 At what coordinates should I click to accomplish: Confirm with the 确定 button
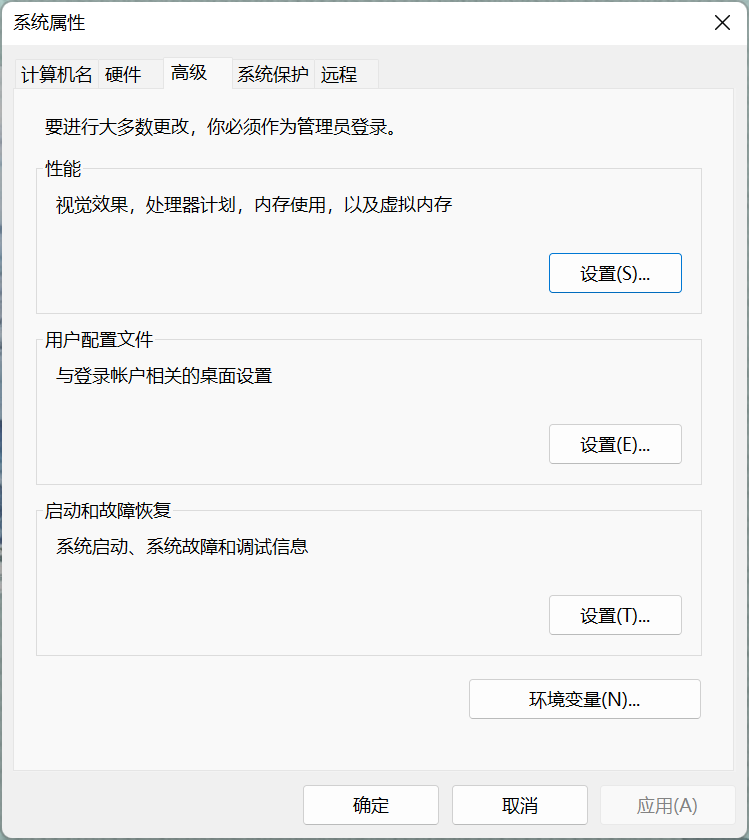pos(371,805)
